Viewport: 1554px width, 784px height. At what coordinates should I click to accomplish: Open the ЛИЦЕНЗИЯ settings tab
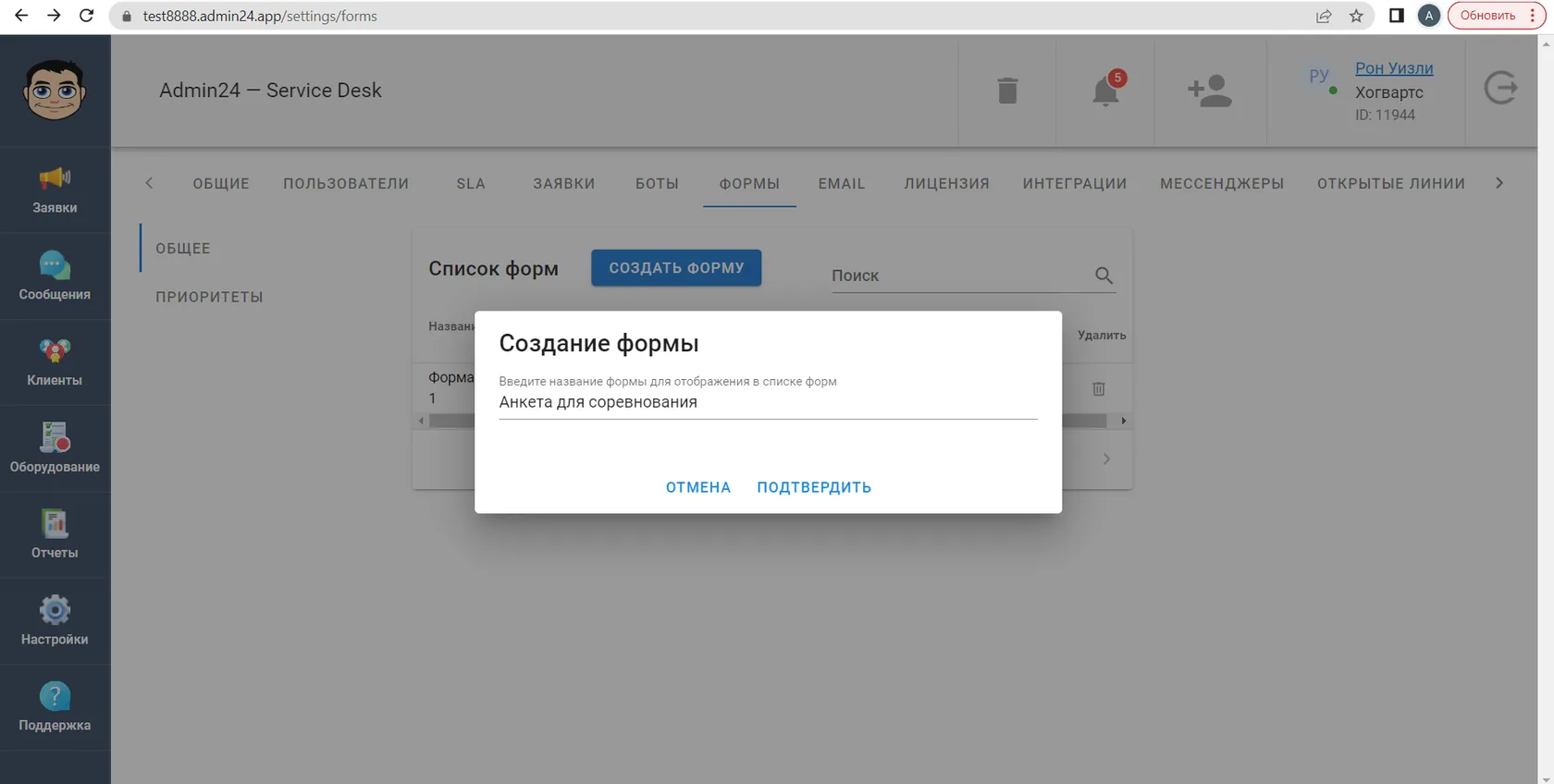(x=946, y=183)
